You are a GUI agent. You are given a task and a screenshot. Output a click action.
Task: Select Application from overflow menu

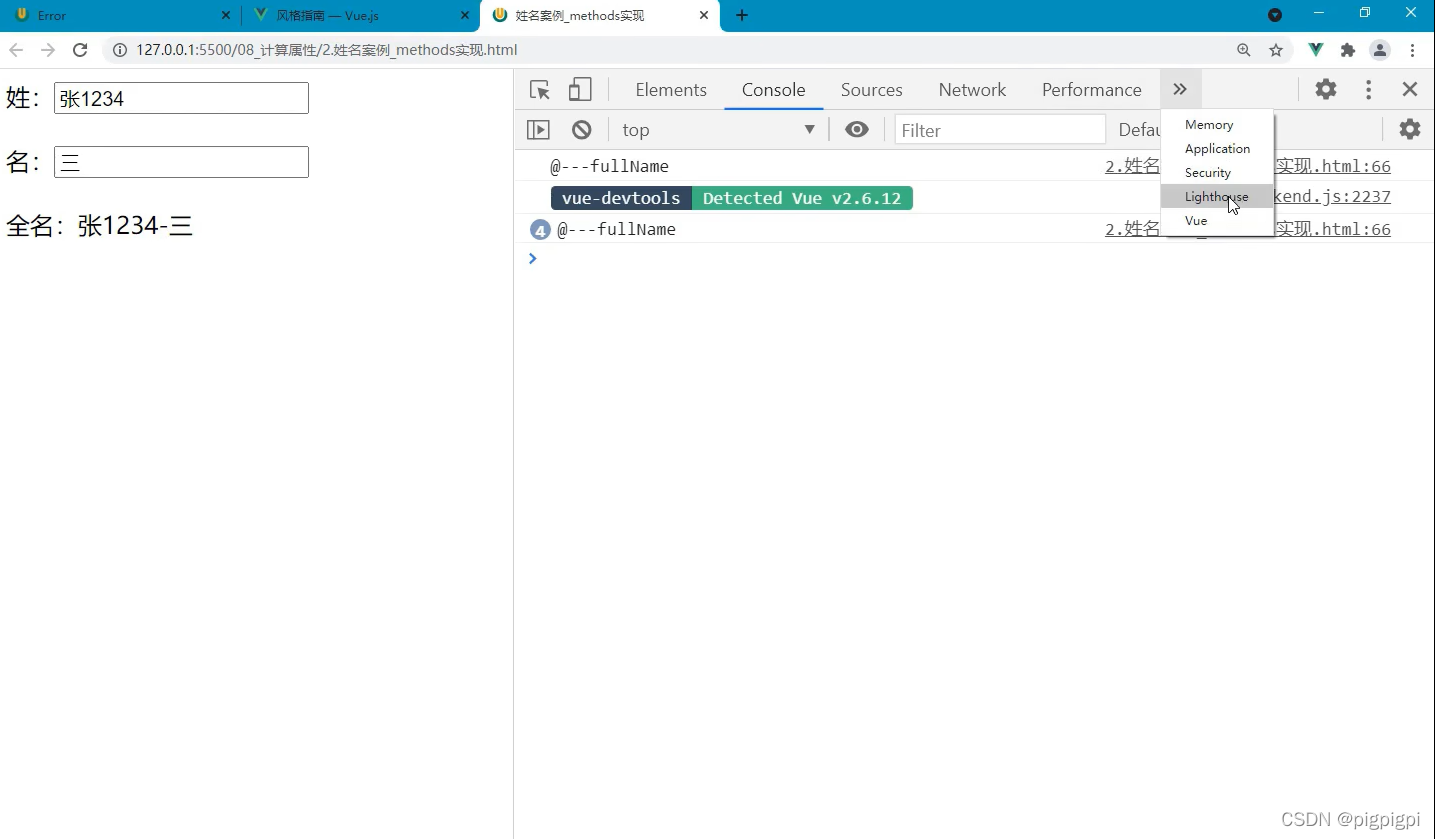pyautogui.click(x=1217, y=149)
